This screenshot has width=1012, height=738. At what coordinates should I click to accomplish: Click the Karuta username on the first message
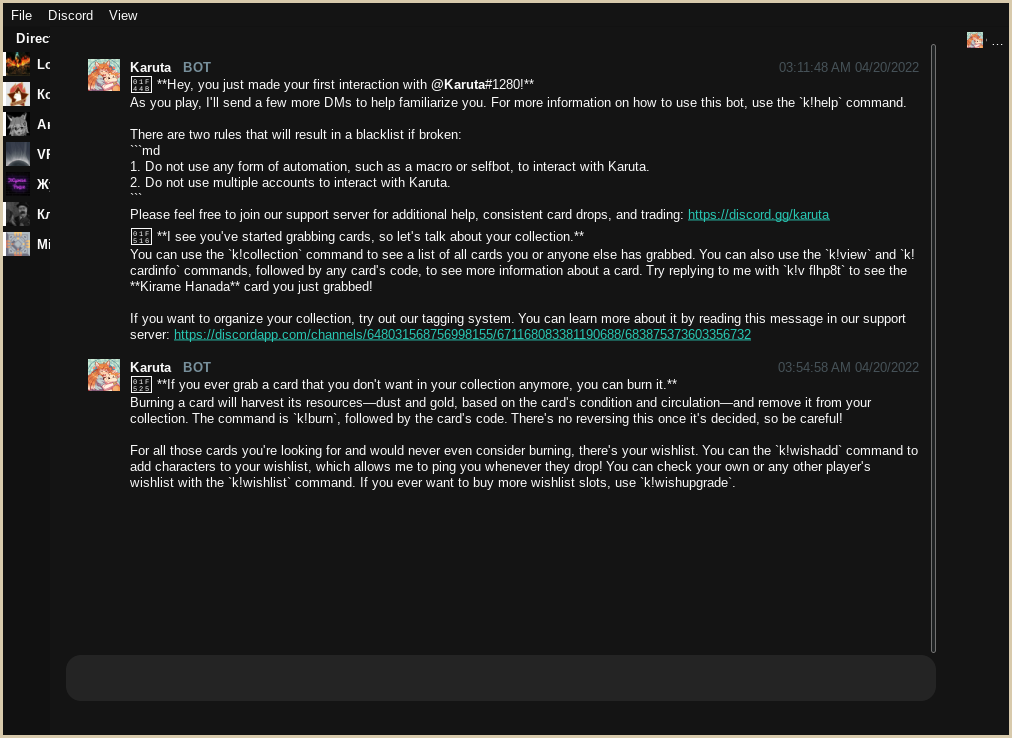coord(150,67)
